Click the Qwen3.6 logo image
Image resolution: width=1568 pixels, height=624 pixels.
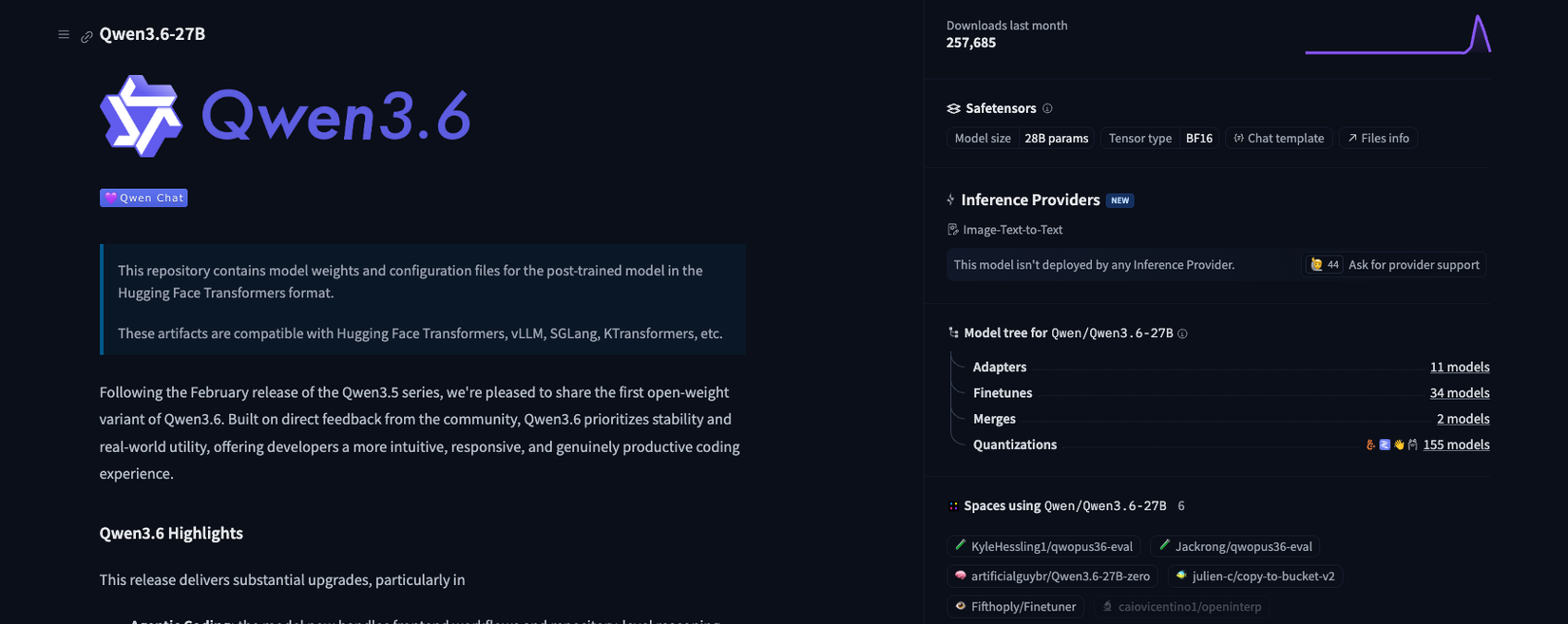pyautogui.click(x=285, y=116)
